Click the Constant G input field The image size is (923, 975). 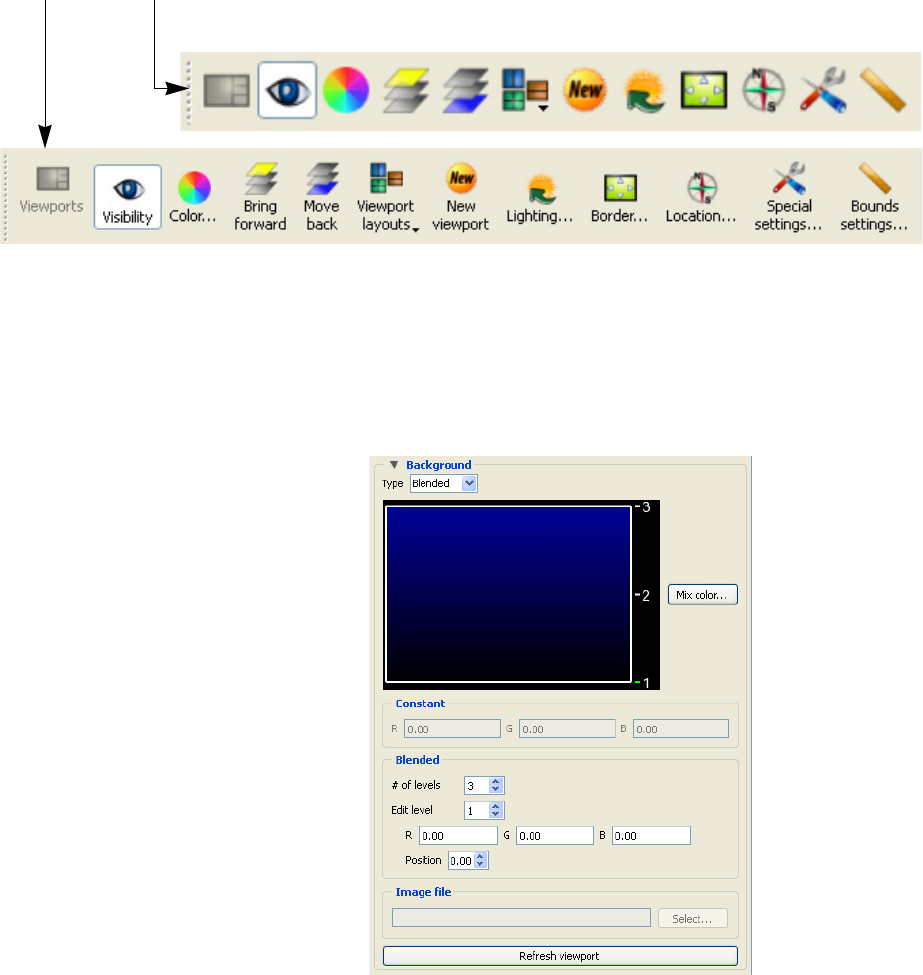pos(567,729)
